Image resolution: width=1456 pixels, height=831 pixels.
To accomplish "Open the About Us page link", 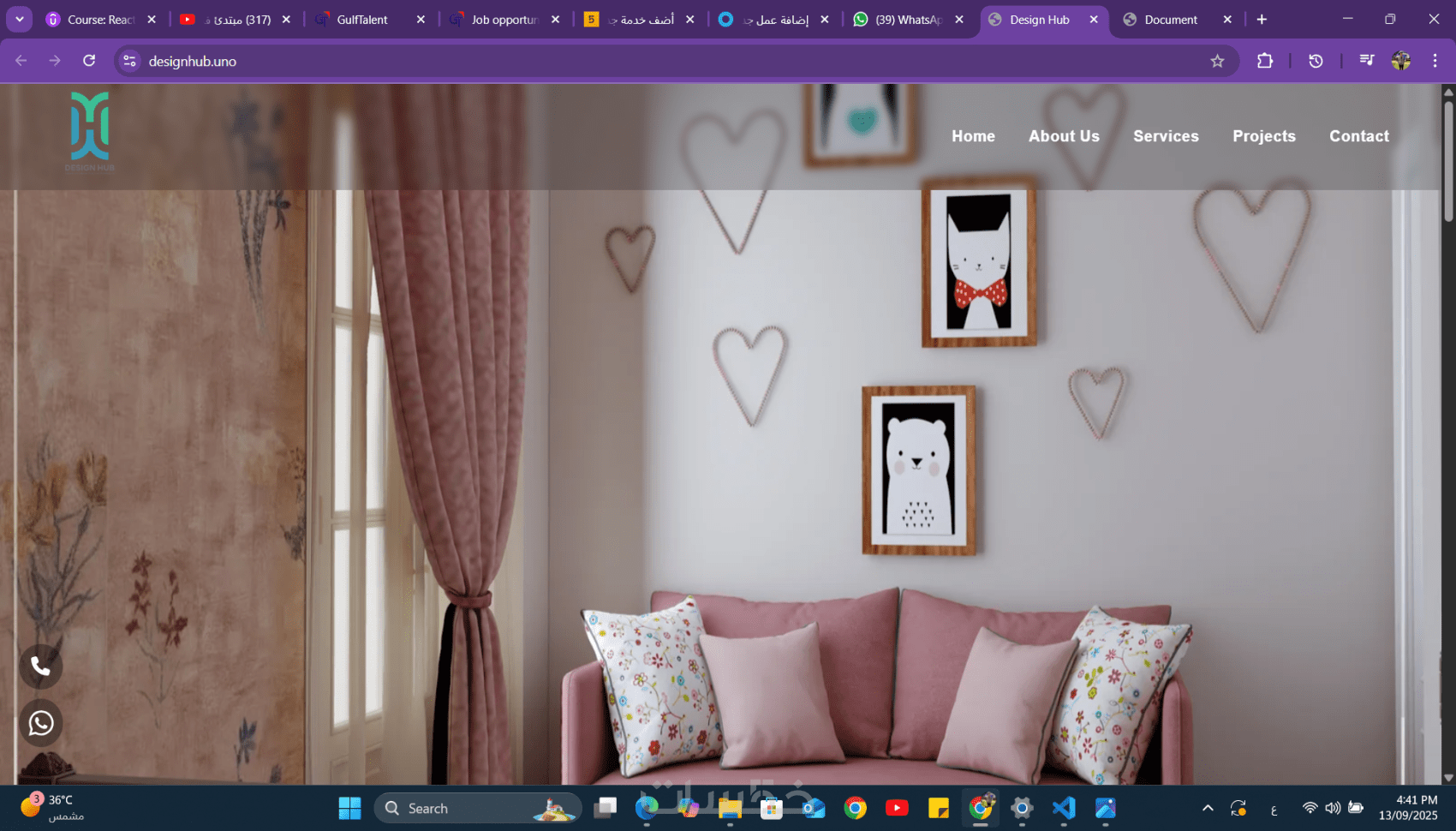I will click(1064, 136).
